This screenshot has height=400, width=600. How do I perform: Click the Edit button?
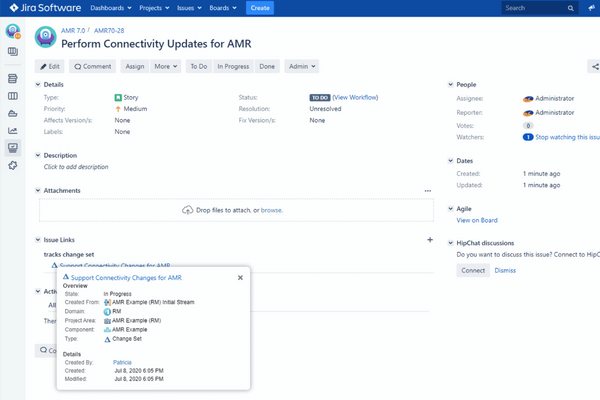click(50, 67)
